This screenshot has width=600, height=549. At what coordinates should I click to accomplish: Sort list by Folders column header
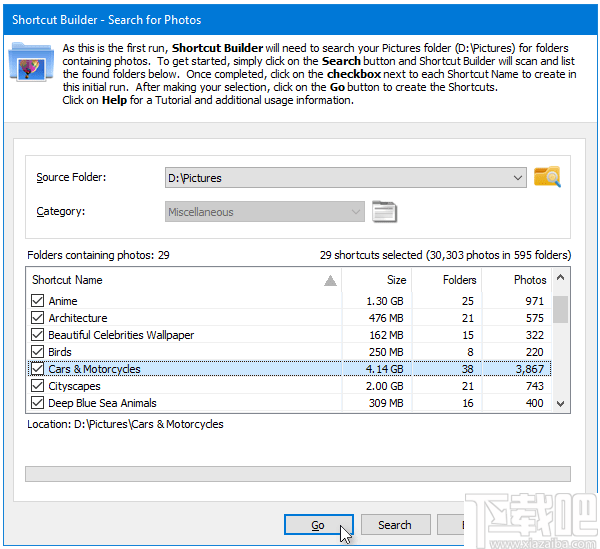[447, 280]
